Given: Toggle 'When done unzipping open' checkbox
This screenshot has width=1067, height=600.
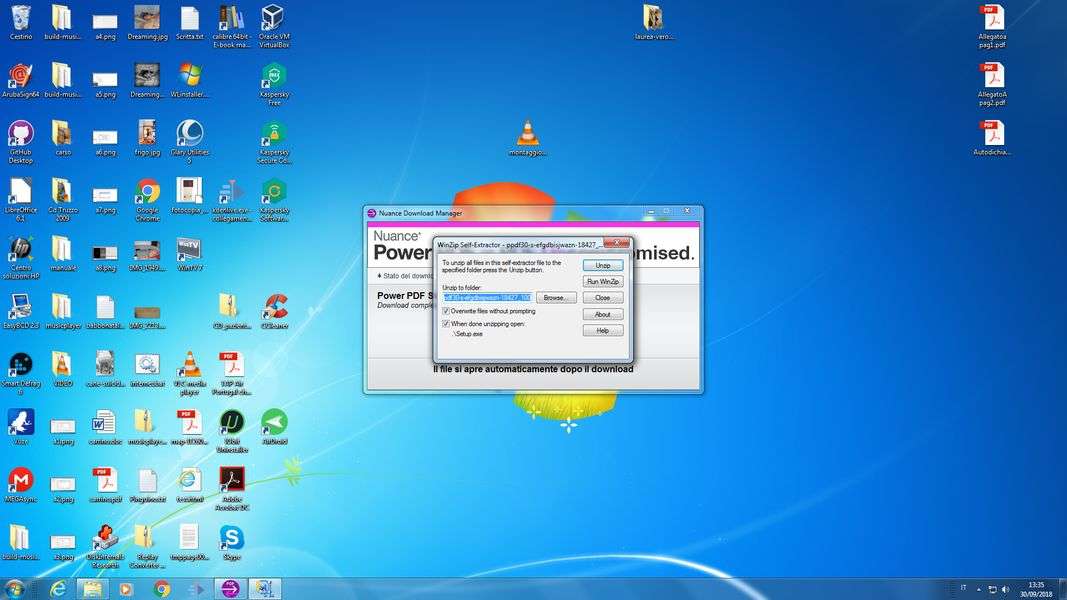Looking at the screenshot, I should [x=446, y=324].
